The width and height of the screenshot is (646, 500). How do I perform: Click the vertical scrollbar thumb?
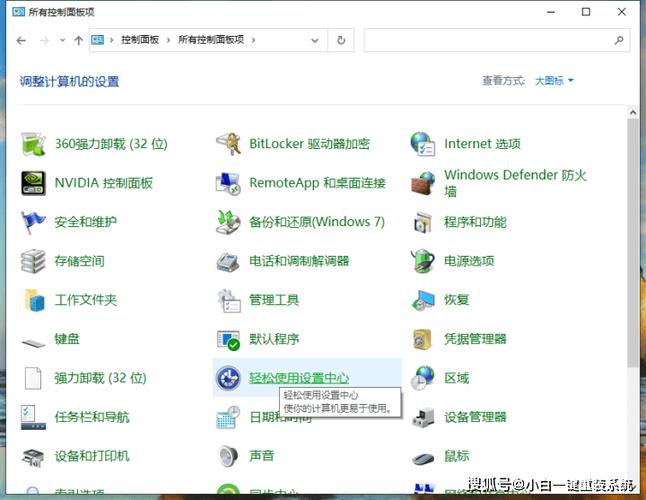633,243
